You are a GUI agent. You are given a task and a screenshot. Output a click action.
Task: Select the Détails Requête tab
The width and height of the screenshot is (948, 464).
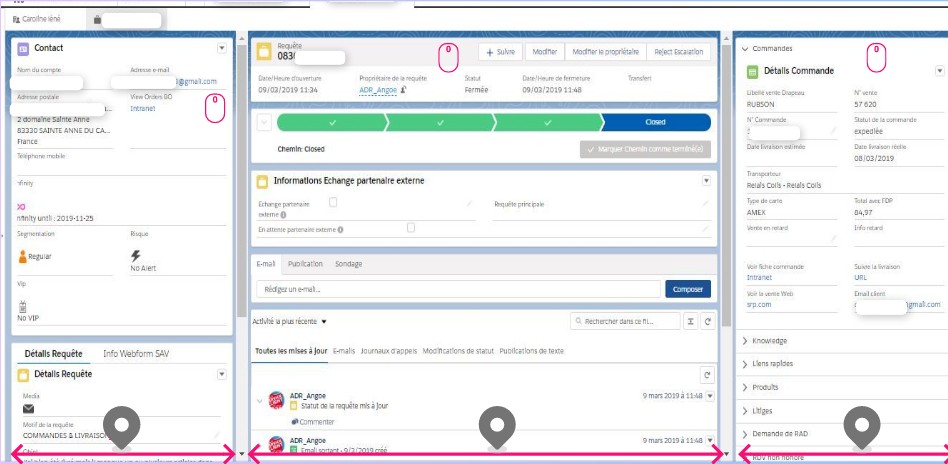click(53, 354)
